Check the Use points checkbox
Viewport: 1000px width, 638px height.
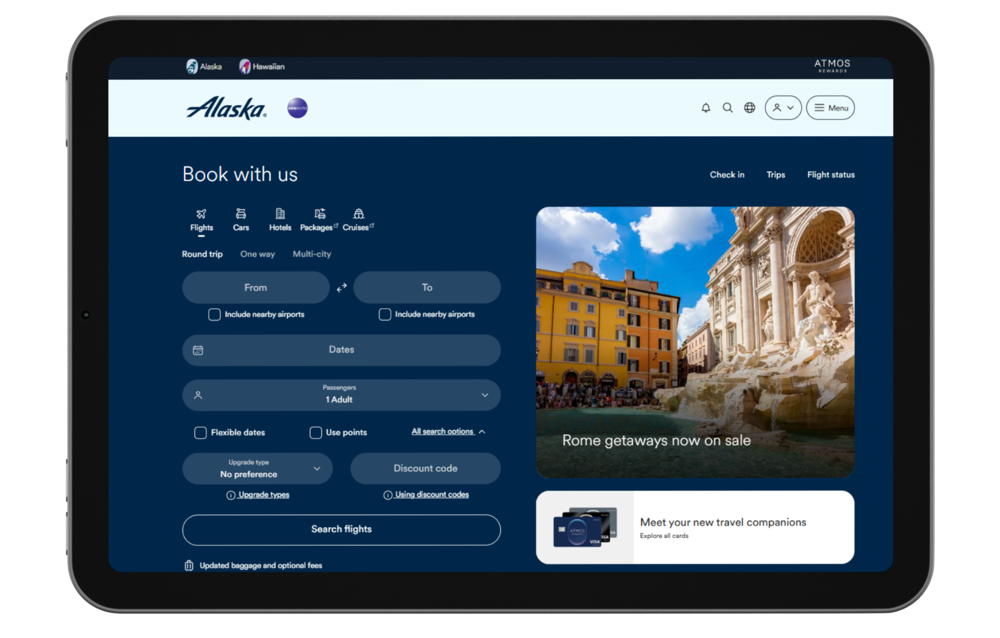tap(315, 433)
